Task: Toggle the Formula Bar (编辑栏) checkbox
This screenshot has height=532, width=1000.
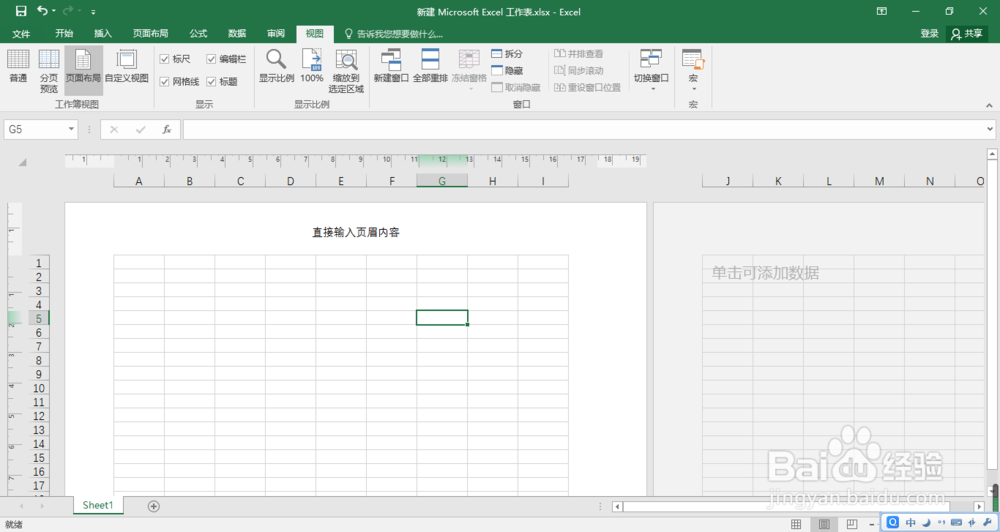Action: [211, 59]
